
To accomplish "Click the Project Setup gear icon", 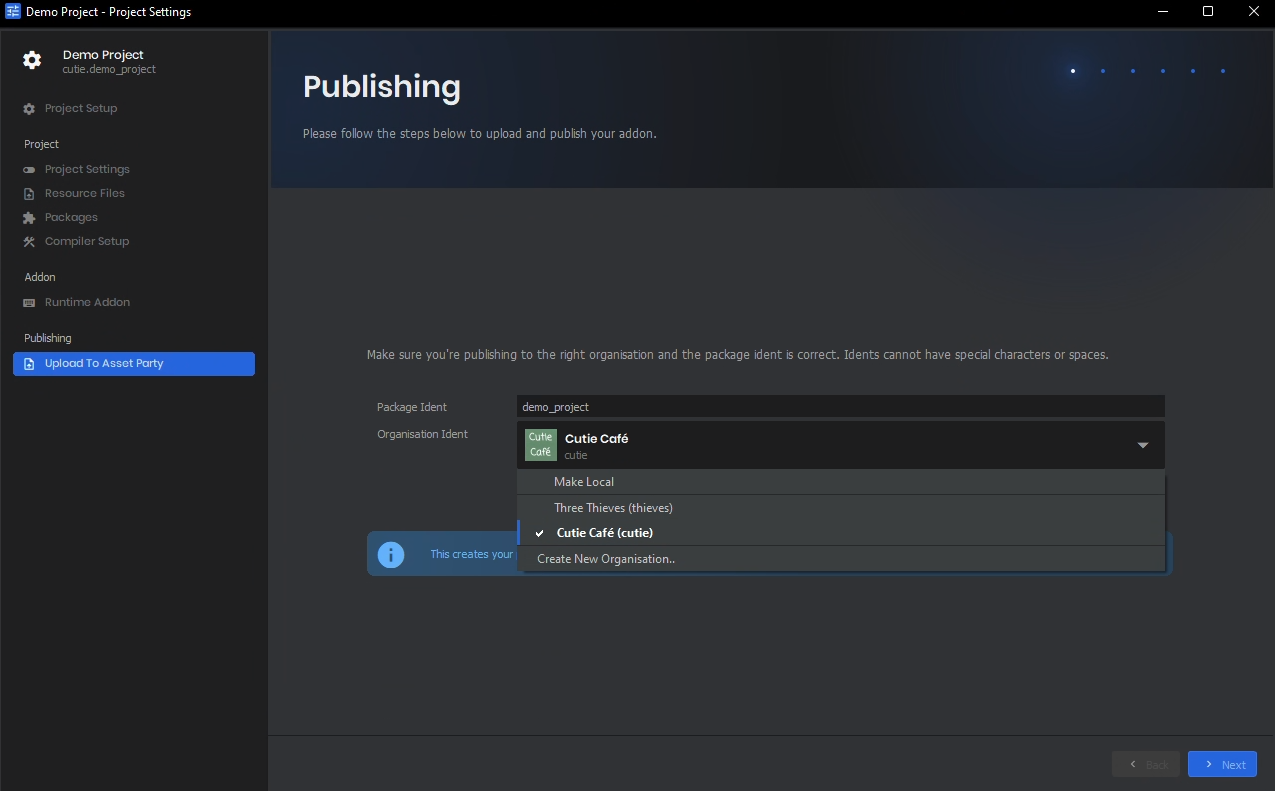I will click(29, 109).
